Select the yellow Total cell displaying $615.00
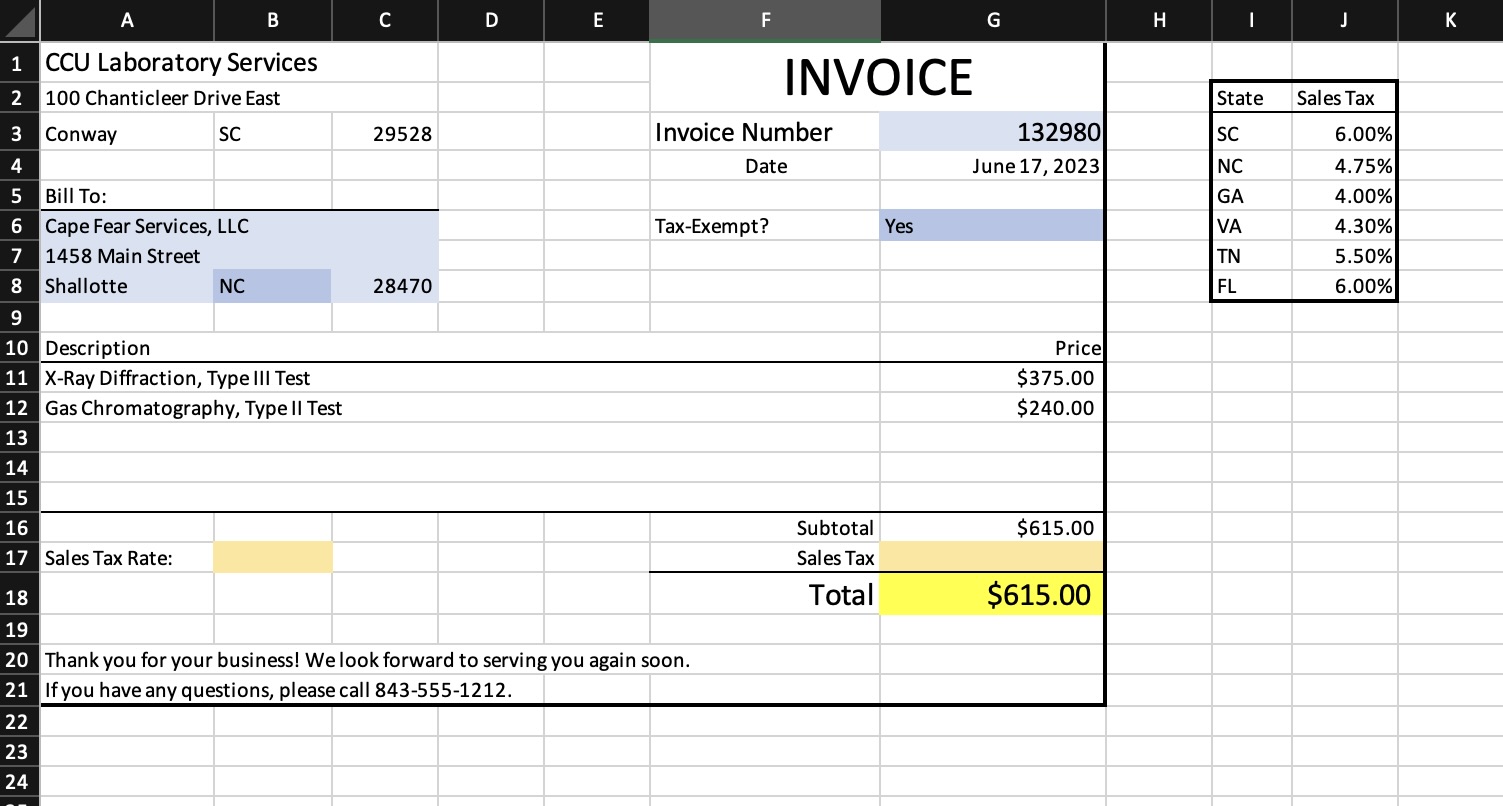Image resolution: width=1503 pixels, height=806 pixels. pos(990,594)
